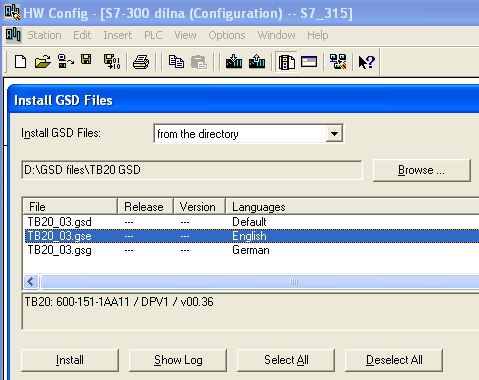Click the TB20: 600-151-1AA11 description text
Viewport: 479px width, 380px height.
(x=119, y=302)
